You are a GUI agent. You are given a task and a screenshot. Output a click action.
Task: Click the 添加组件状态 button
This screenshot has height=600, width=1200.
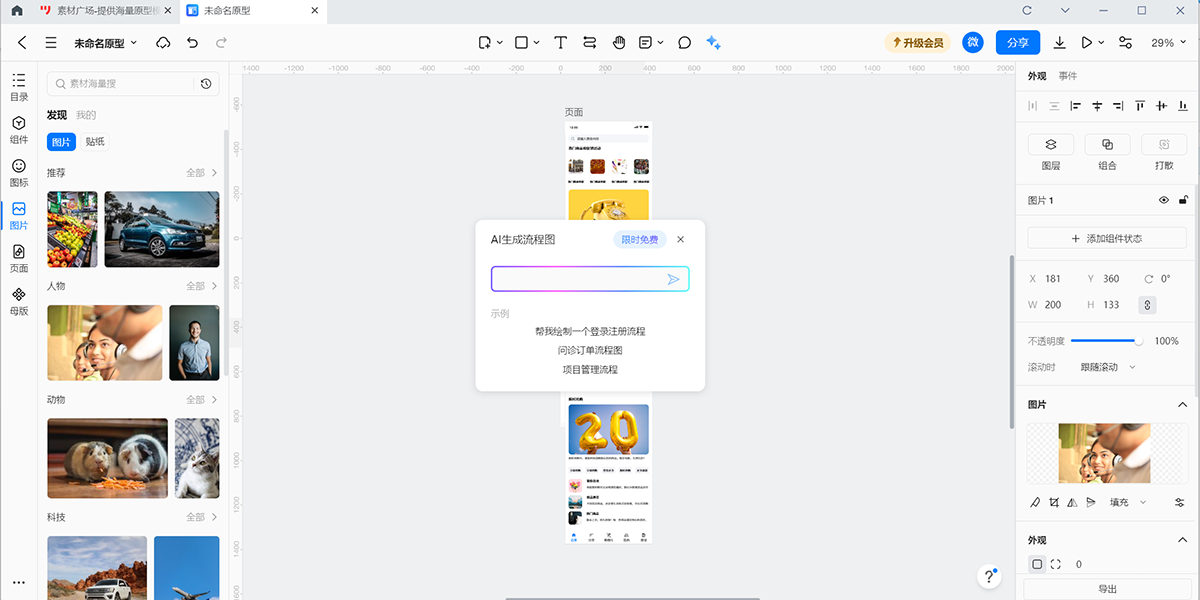(1107, 239)
